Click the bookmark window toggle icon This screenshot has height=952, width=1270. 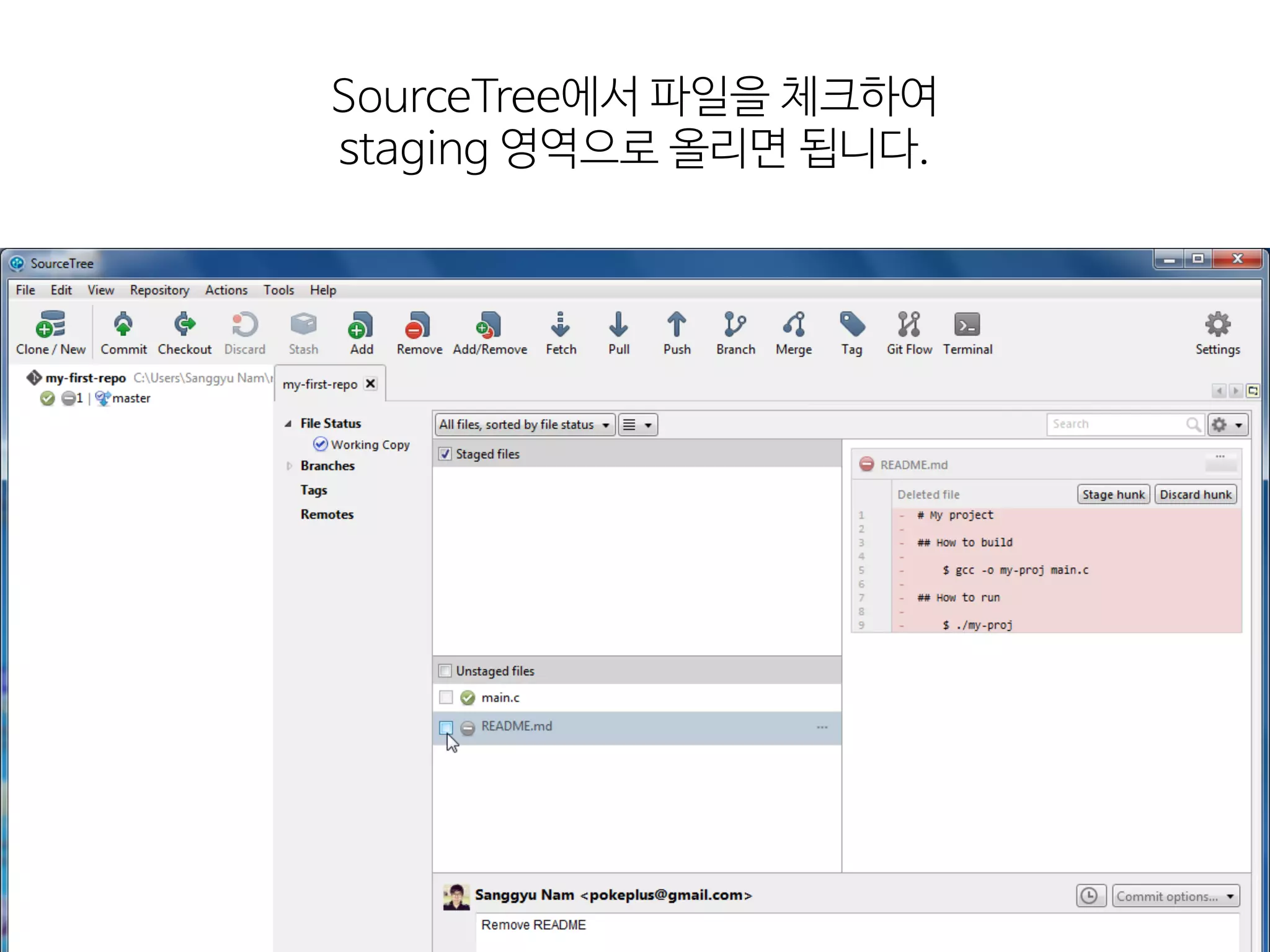tap(1253, 390)
